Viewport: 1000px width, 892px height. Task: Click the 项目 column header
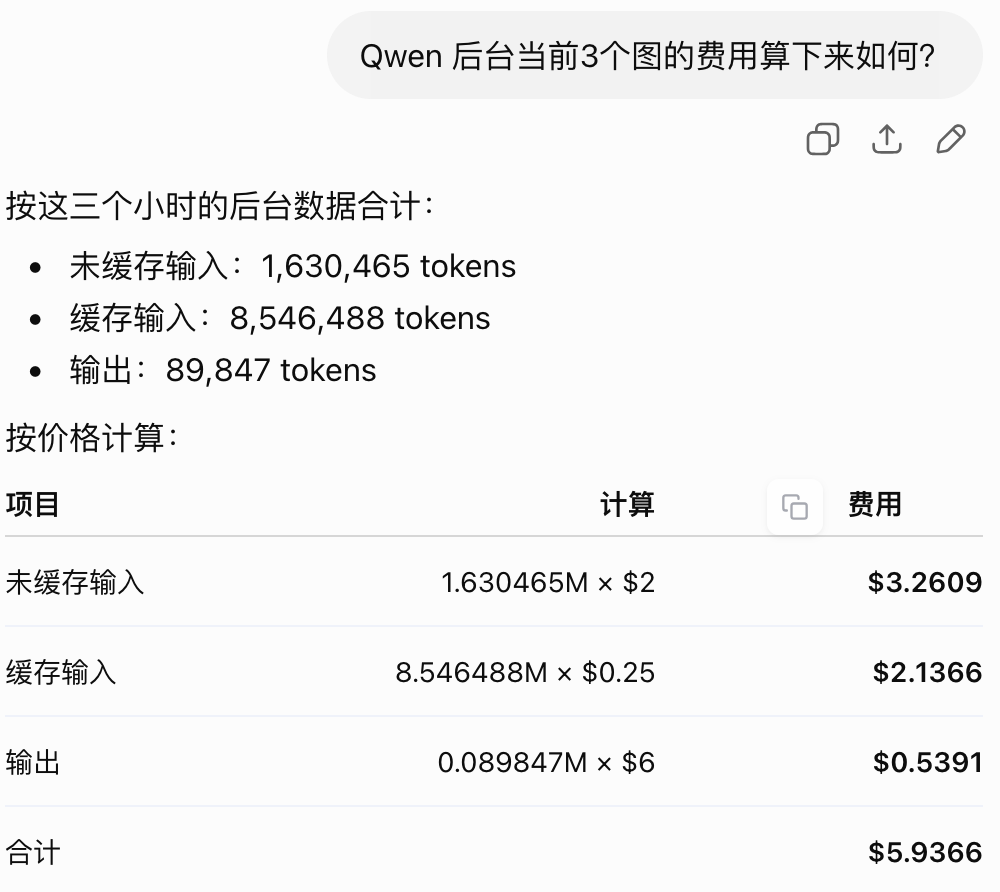click(33, 504)
